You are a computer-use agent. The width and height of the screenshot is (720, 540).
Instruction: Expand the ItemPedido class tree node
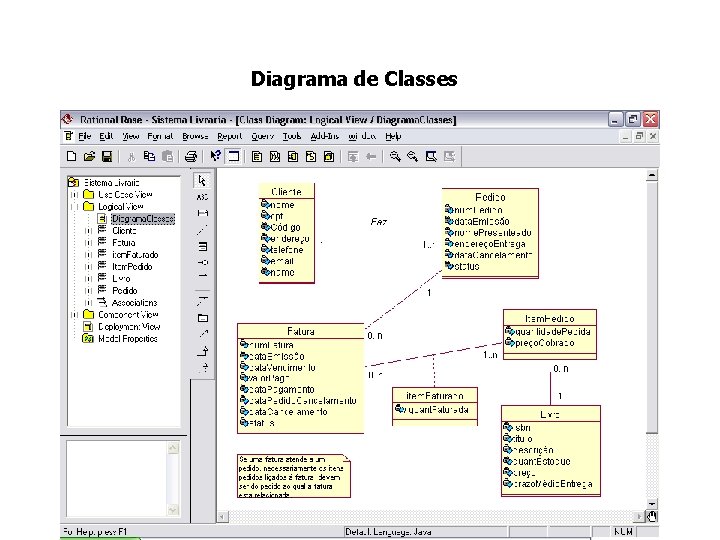pyautogui.click(x=89, y=267)
